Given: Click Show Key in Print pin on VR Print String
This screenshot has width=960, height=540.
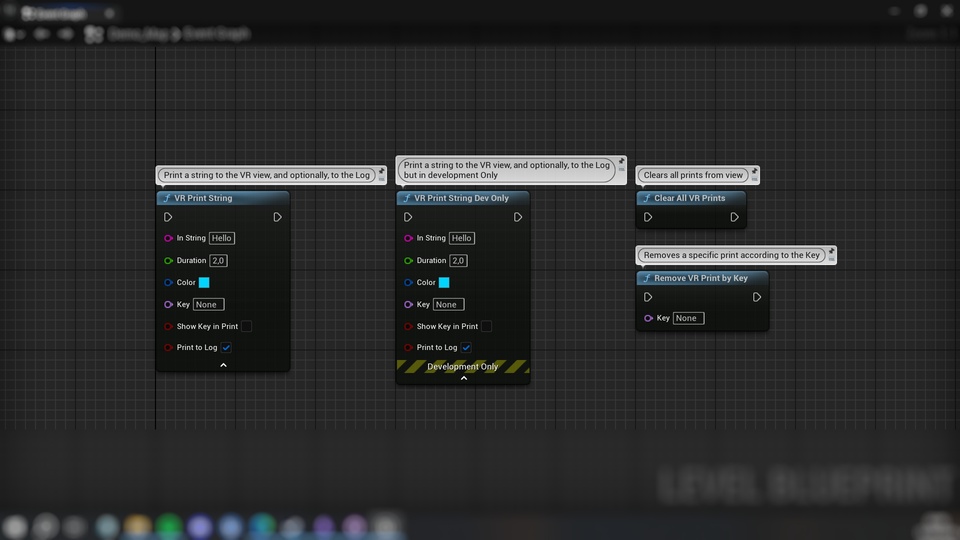Looking at the screenshot, I should coord(168,327).
